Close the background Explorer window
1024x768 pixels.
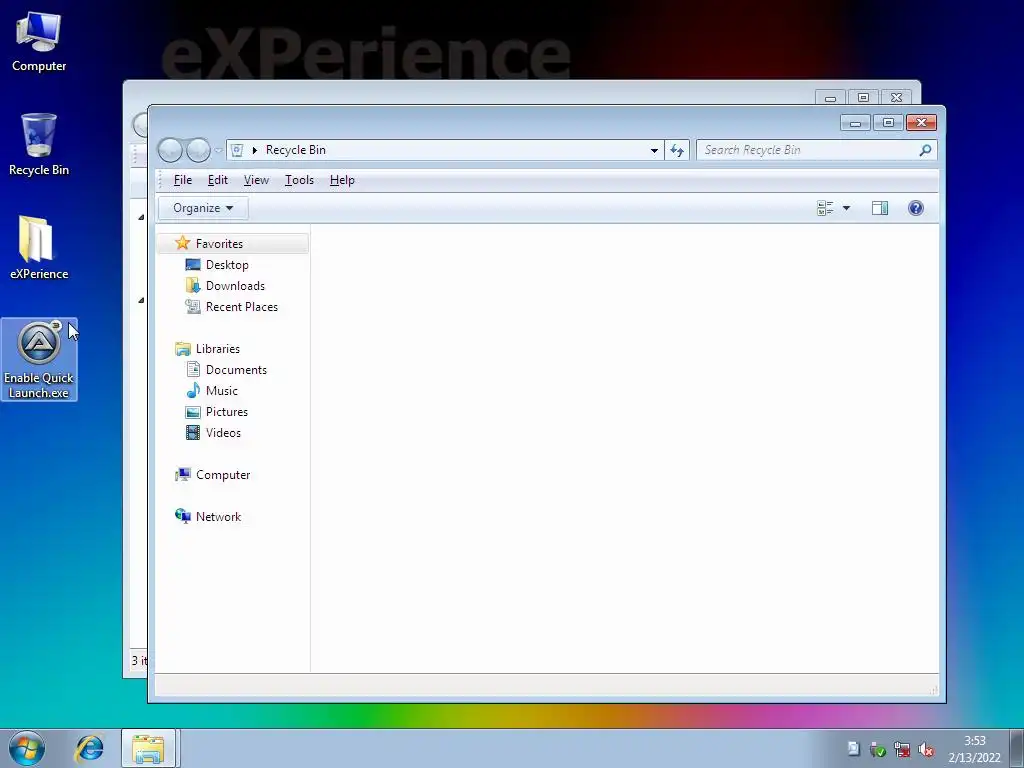pyautogui.click(x=897, y=98)
